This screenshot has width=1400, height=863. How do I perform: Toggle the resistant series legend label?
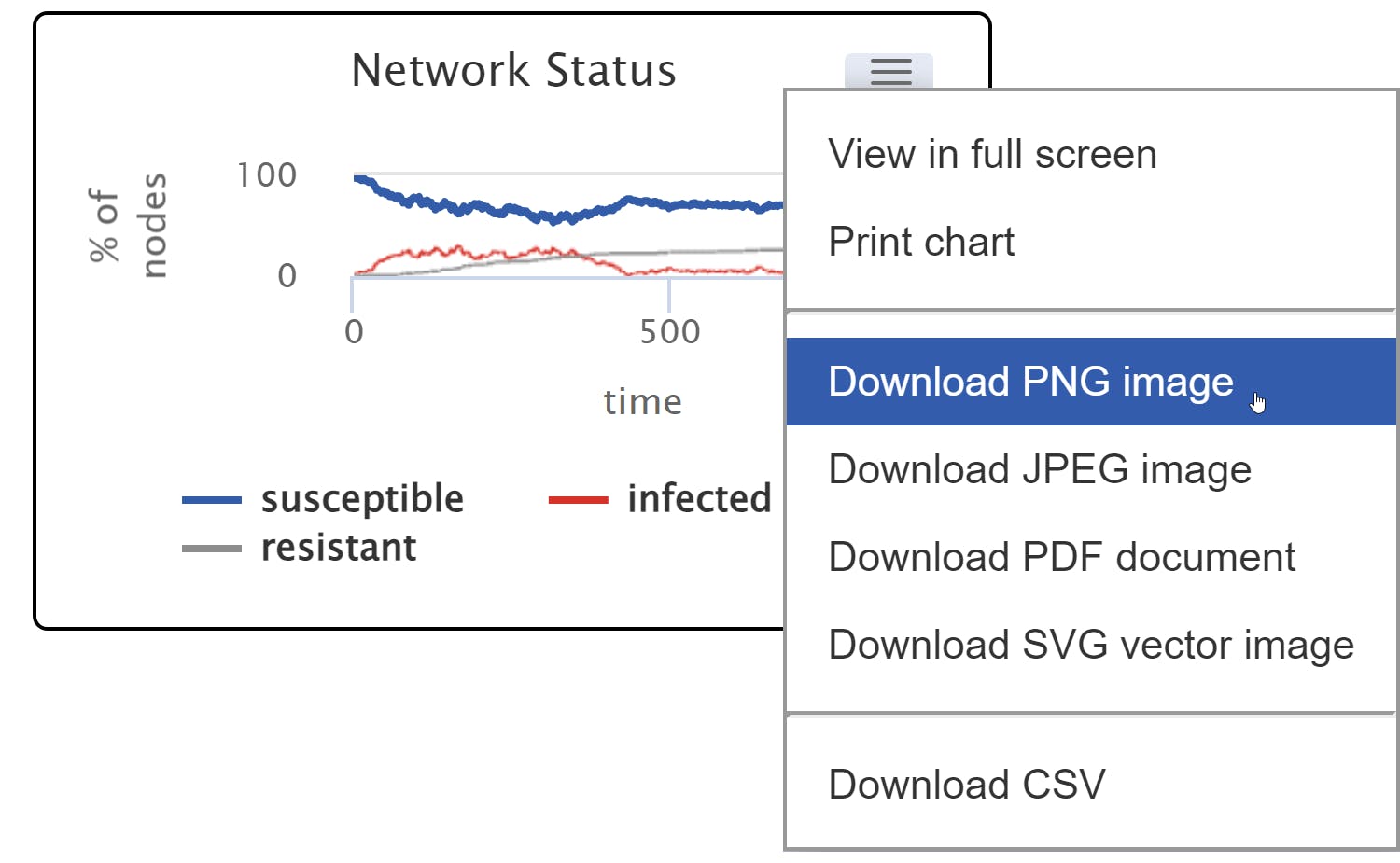coord(339,548)
